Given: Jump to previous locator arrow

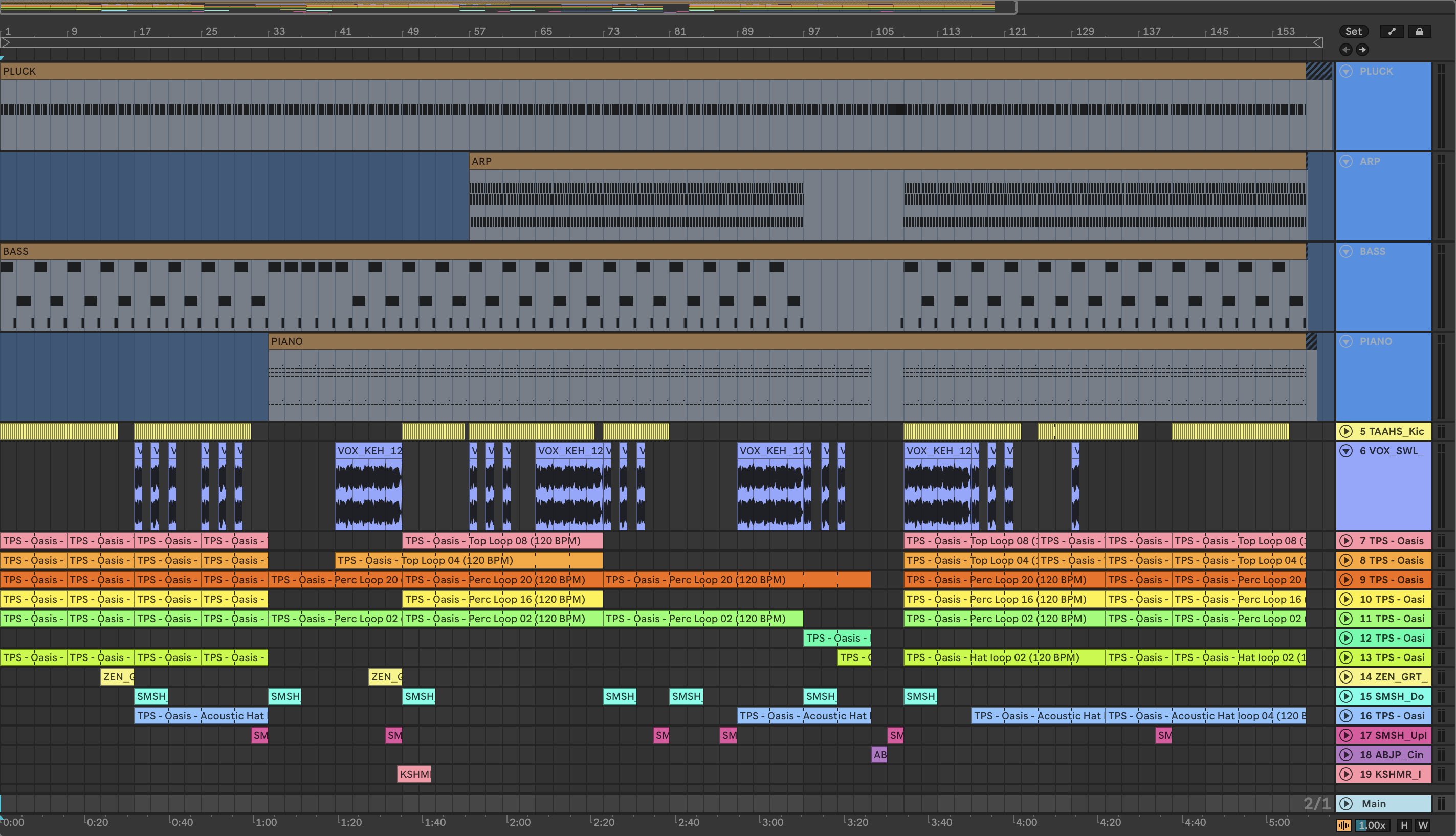Looking at the screenshot, I should tap(1346, 50).
